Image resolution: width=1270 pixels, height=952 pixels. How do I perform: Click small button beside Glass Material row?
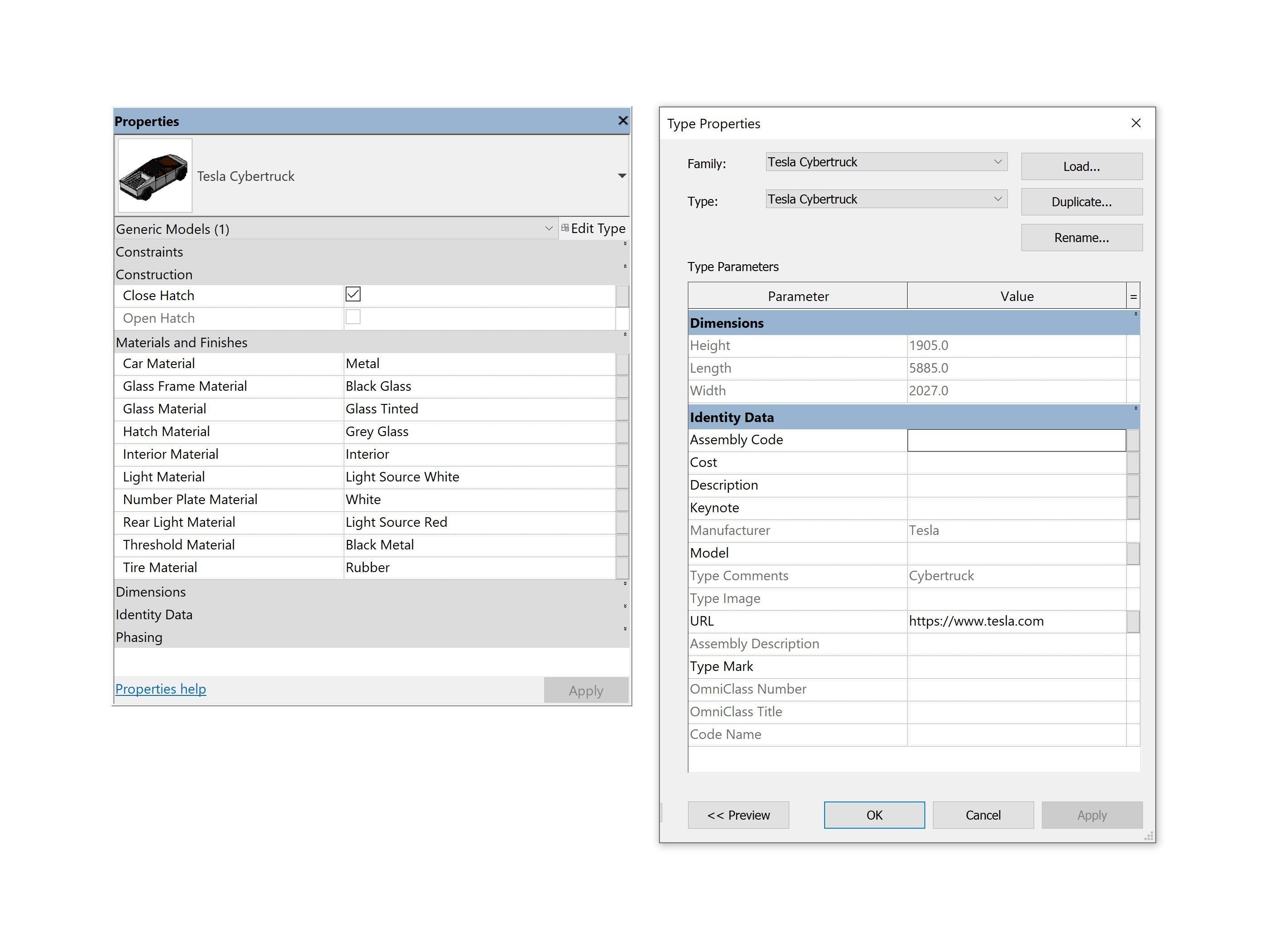click(622, 409)
